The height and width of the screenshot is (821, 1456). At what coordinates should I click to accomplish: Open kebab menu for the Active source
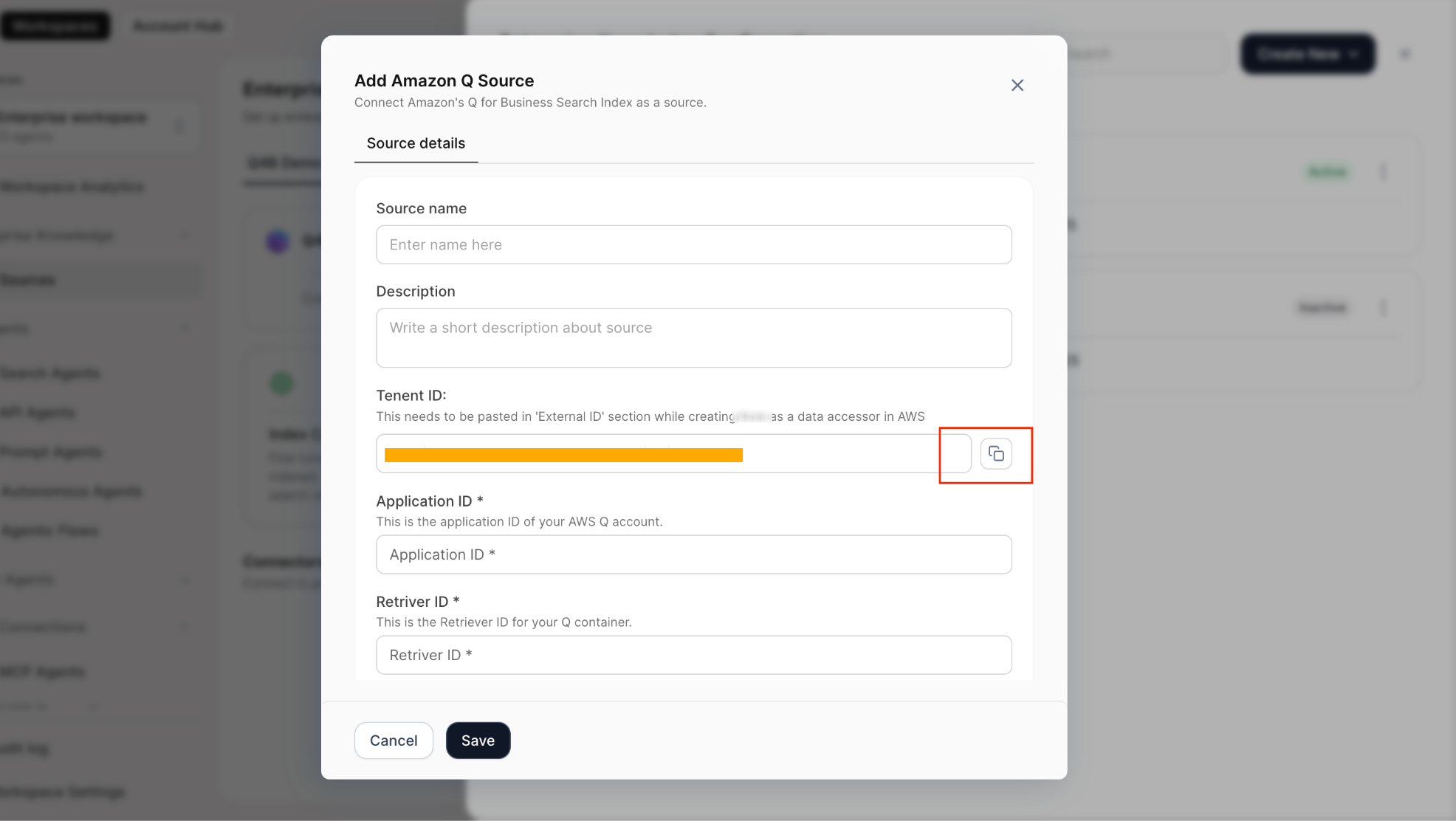point(1383,172)
